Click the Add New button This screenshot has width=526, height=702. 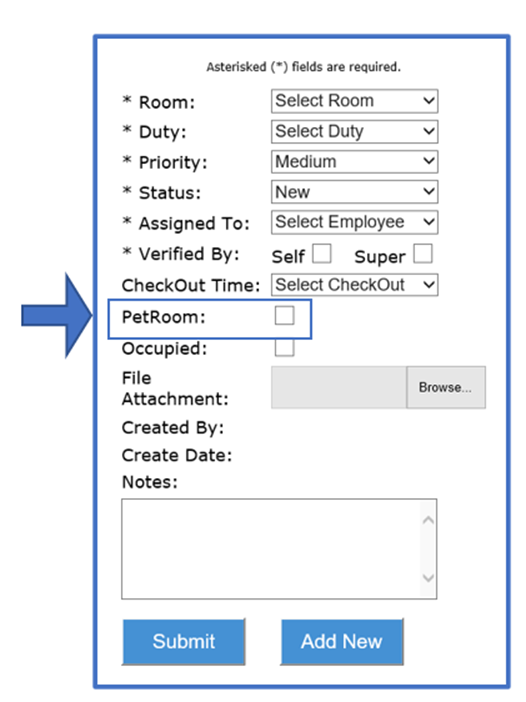[342, 642]
